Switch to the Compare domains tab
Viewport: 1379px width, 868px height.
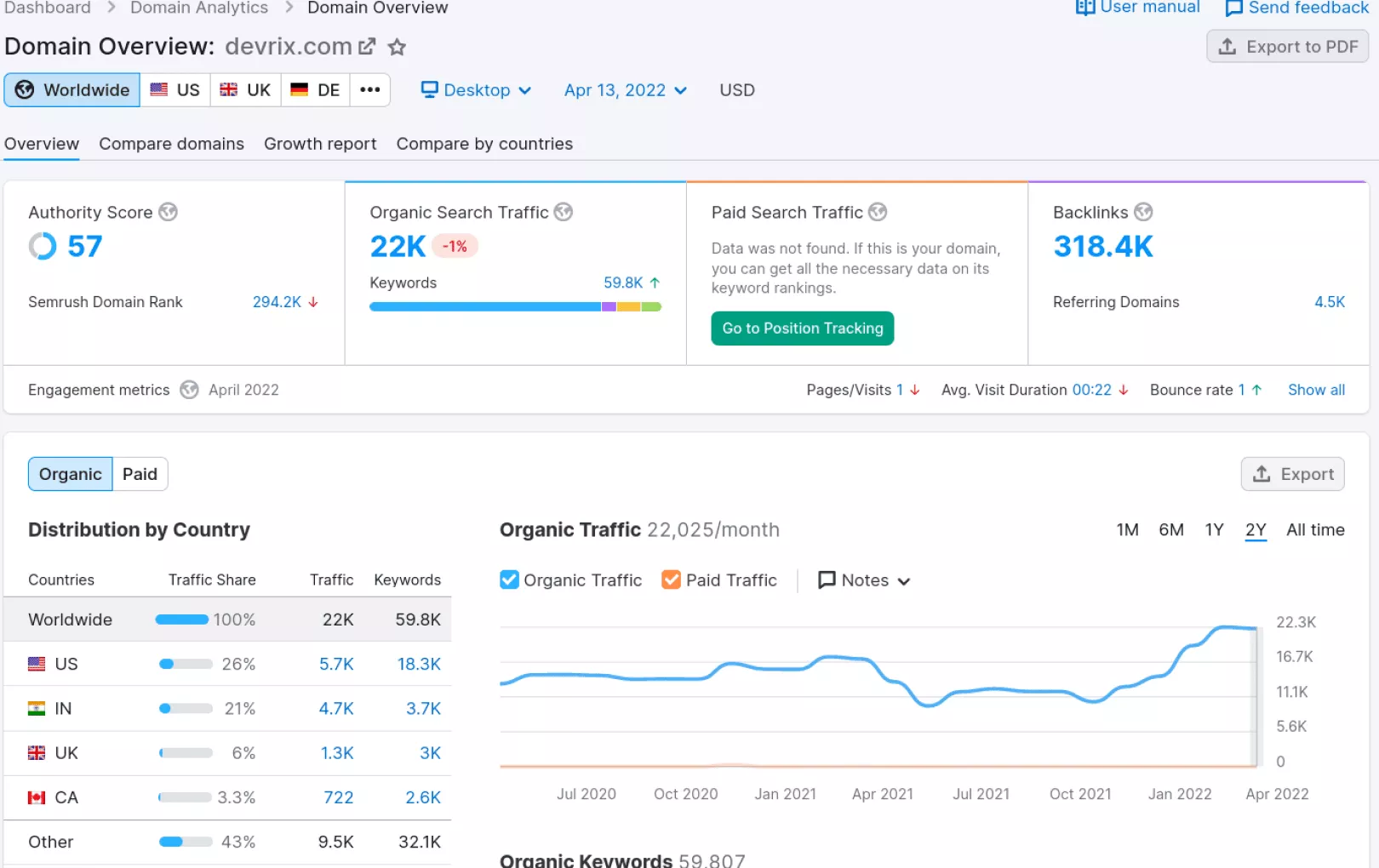pyautogui.click(x=171, y=144)
